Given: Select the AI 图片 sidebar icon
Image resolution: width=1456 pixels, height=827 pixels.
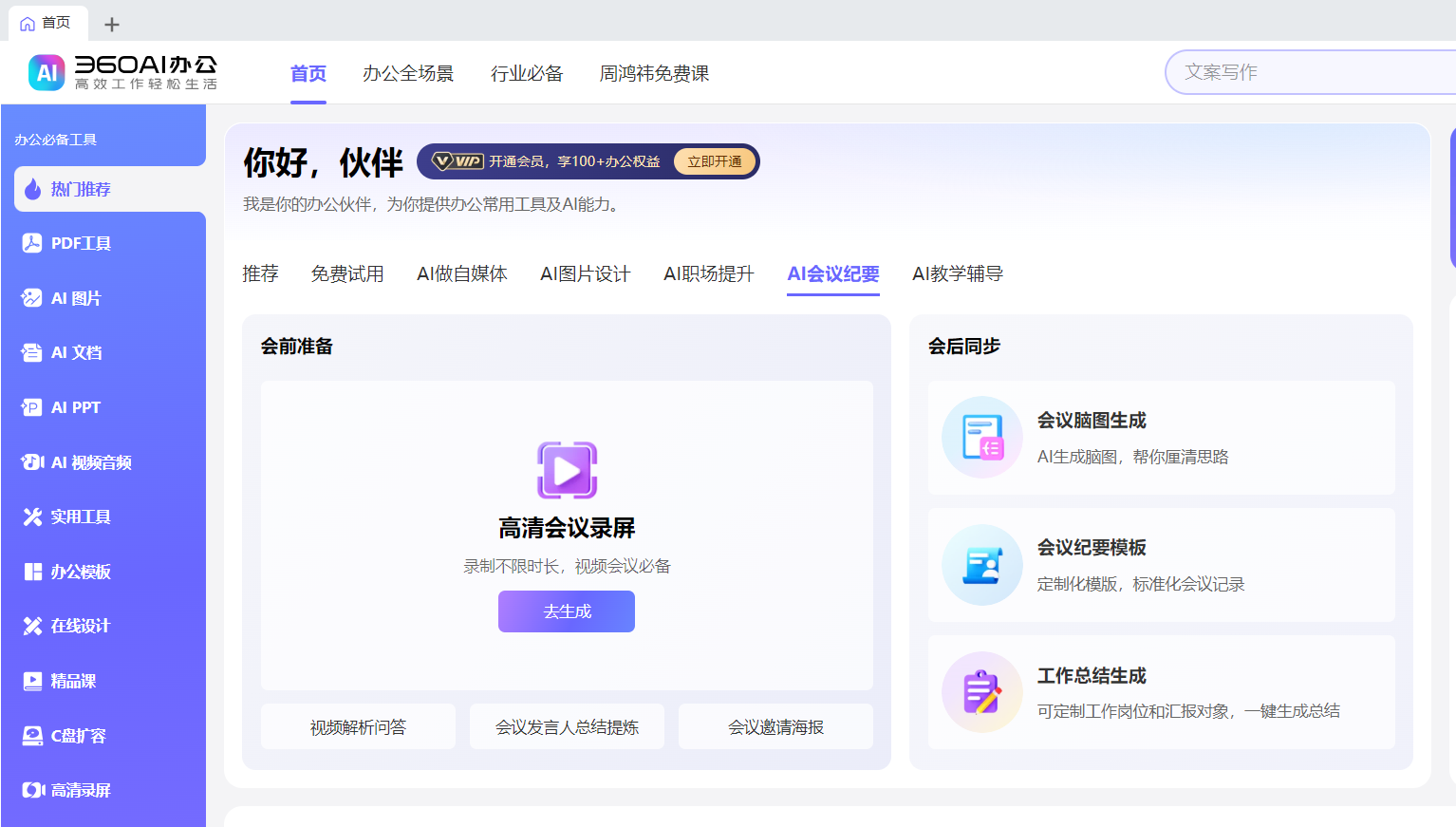Looking at the screenshot, I should [x=32, y=298].
